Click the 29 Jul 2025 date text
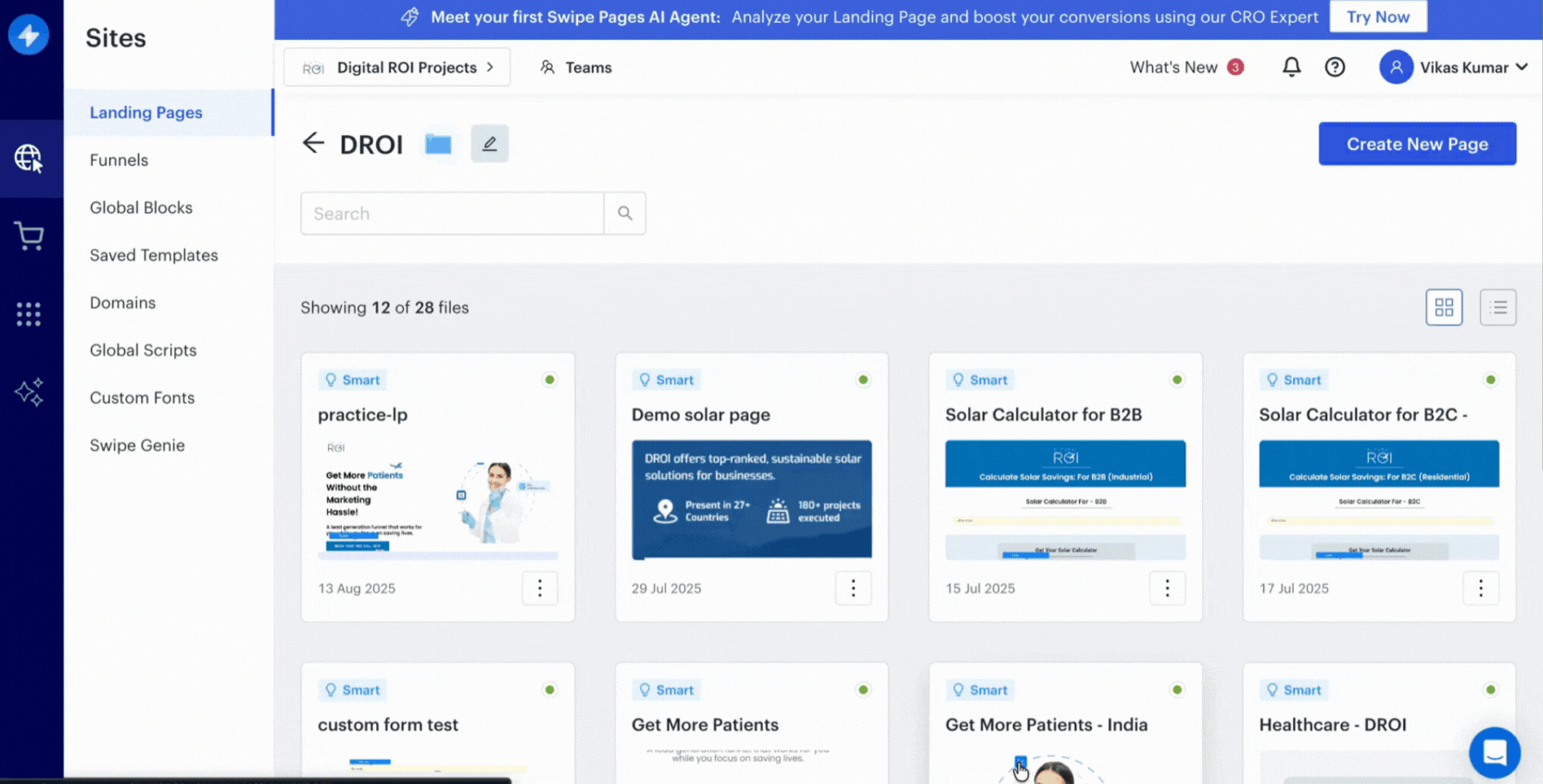The height and width of the screenshot is (784, 1543). [666, 589]
